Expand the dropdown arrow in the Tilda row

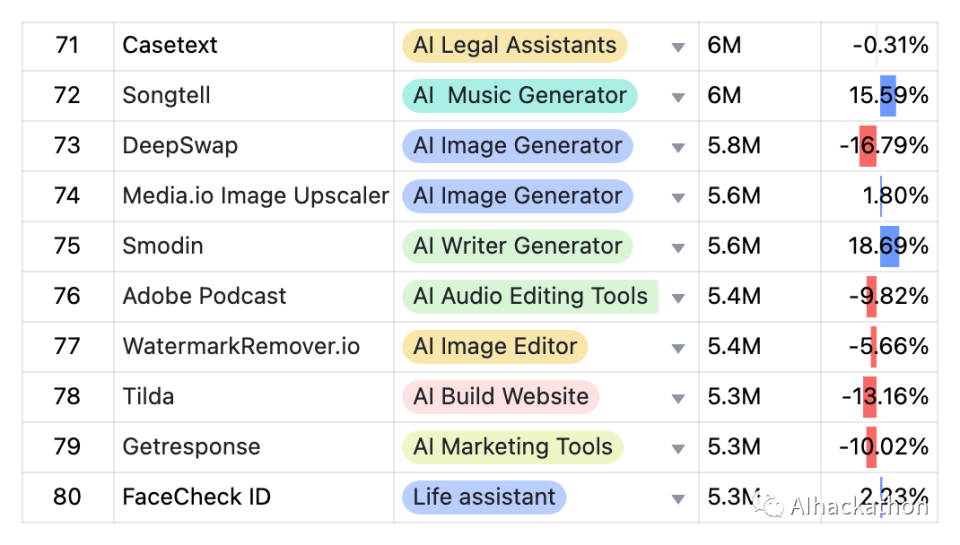[678, 398]
